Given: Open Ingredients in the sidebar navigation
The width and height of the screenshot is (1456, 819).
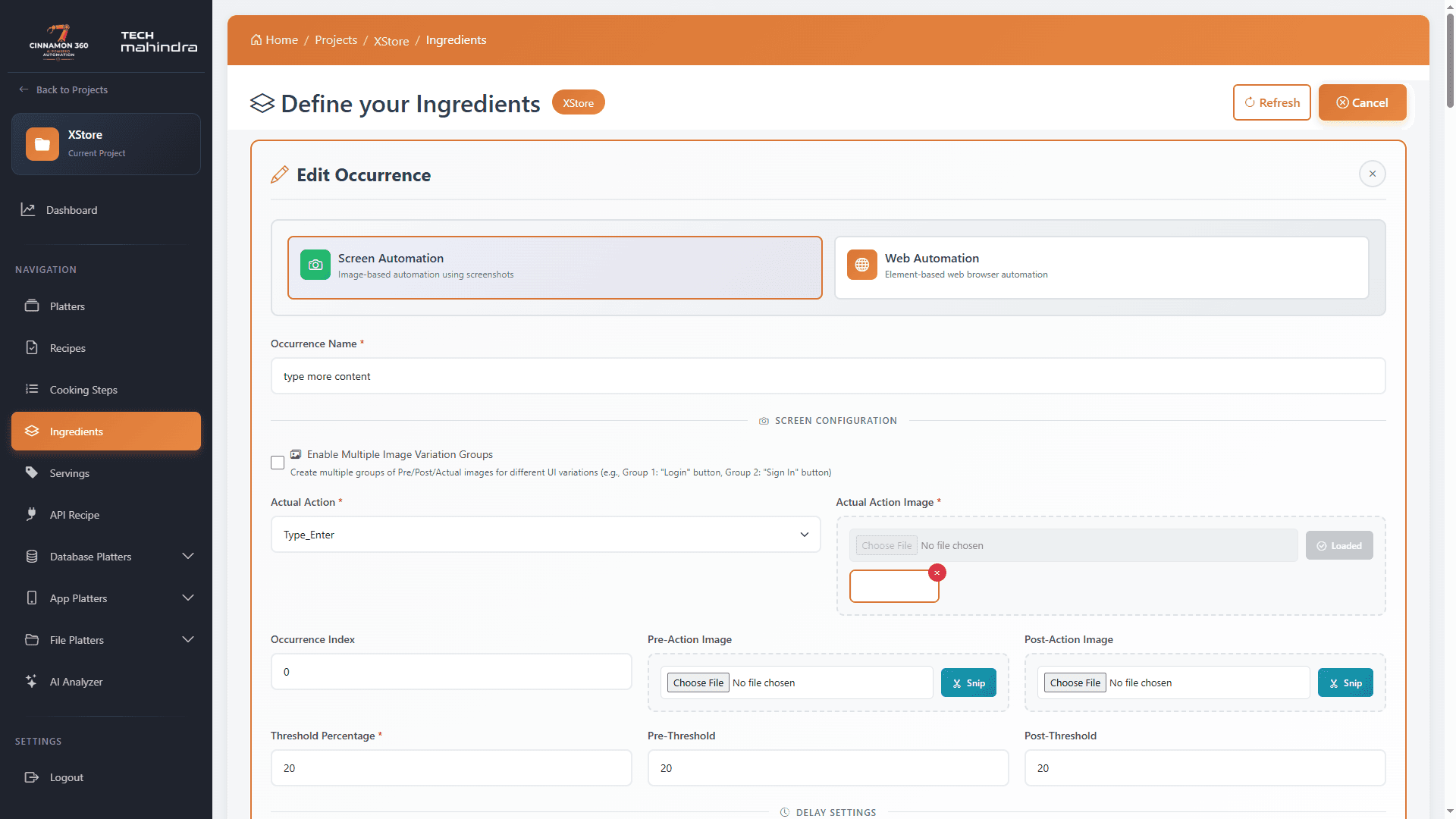Looking at the screenshot, I should (x=106, y=431).
